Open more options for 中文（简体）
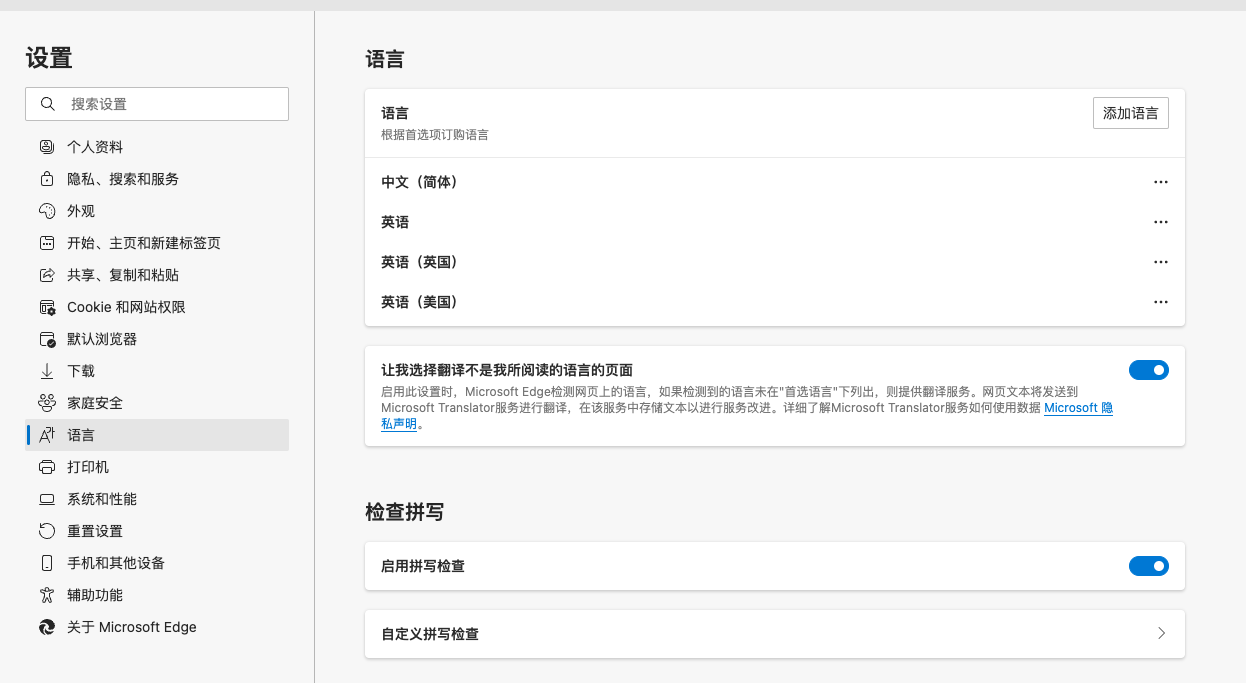Screen dimensions: 1246x683 [1161, 181]
